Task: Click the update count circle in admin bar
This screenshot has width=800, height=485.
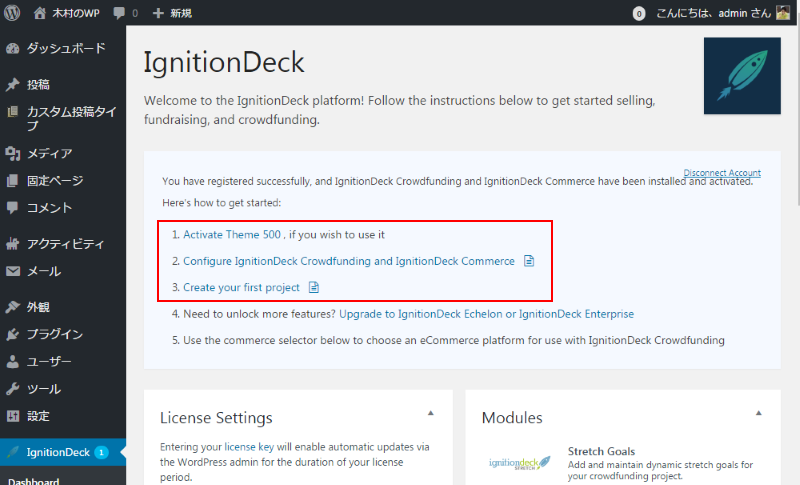Action: point(639,13)
